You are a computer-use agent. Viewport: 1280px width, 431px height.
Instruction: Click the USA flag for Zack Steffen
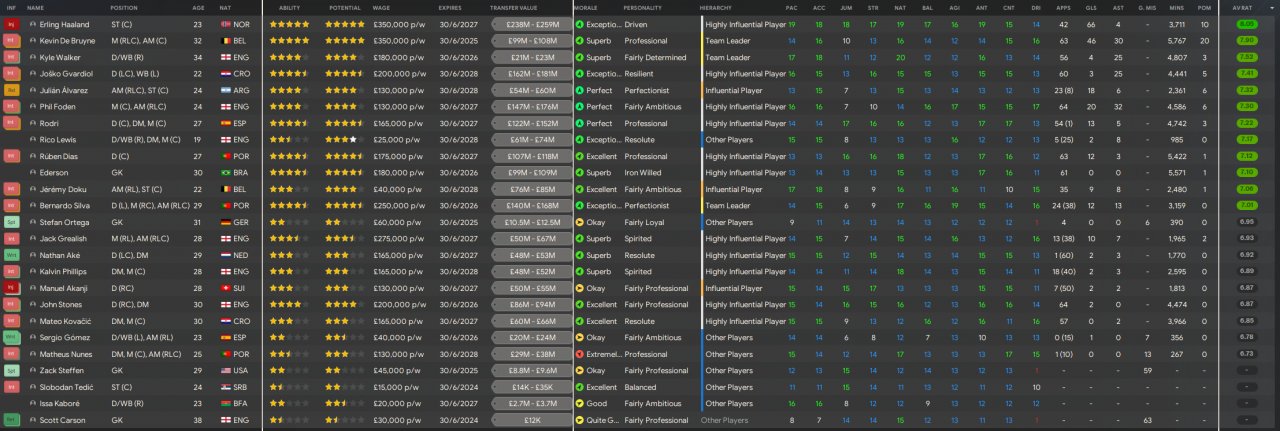(x=225, y=371)
